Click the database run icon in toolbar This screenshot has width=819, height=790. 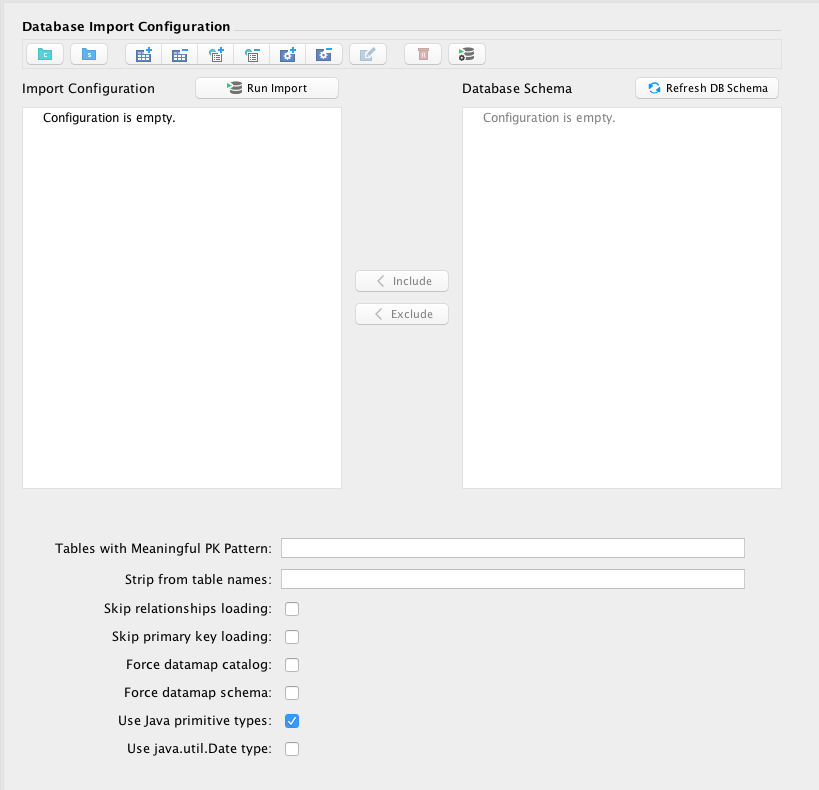(467, 54)
